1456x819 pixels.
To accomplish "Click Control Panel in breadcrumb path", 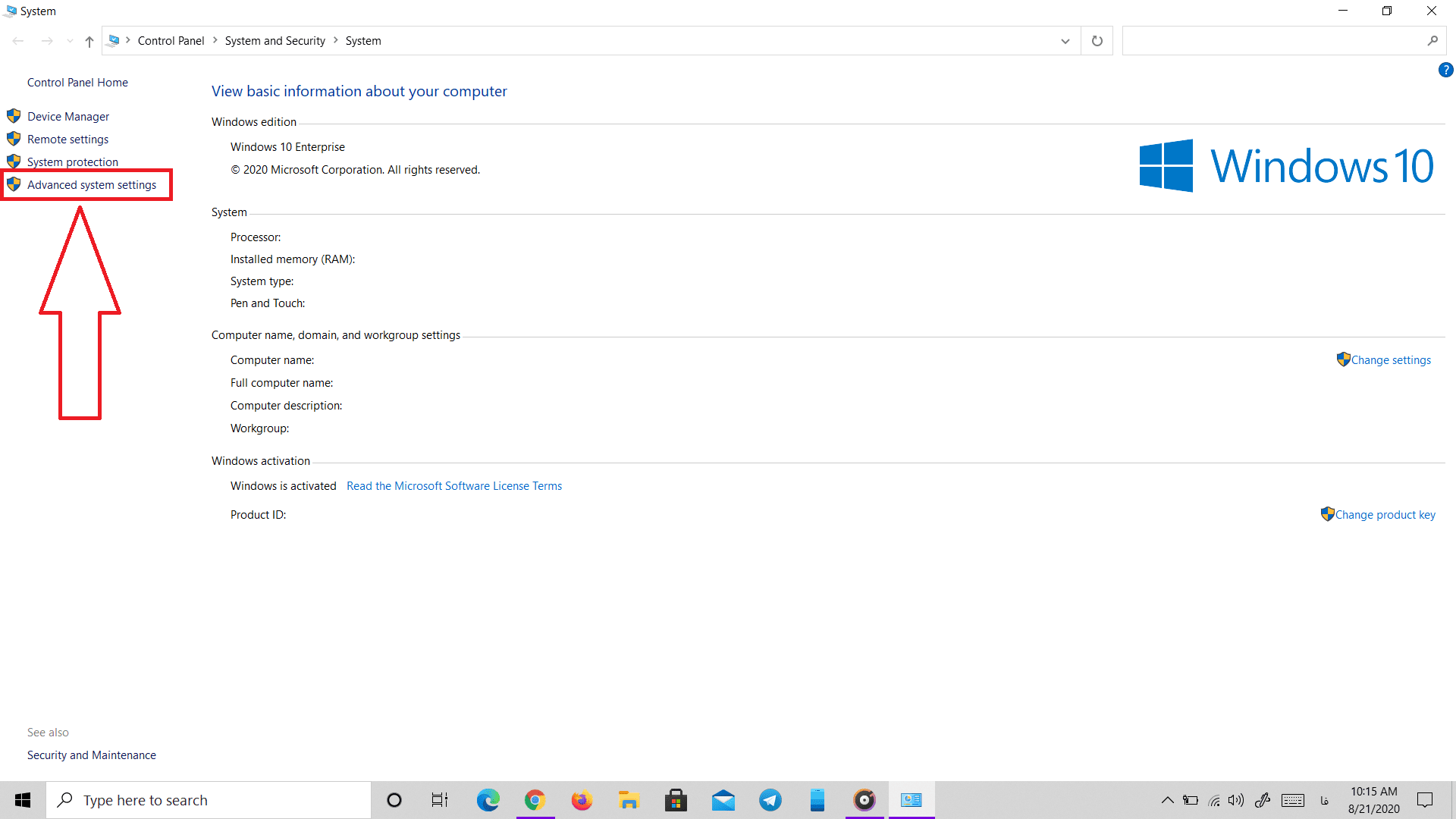I will [x=171, y=41].
